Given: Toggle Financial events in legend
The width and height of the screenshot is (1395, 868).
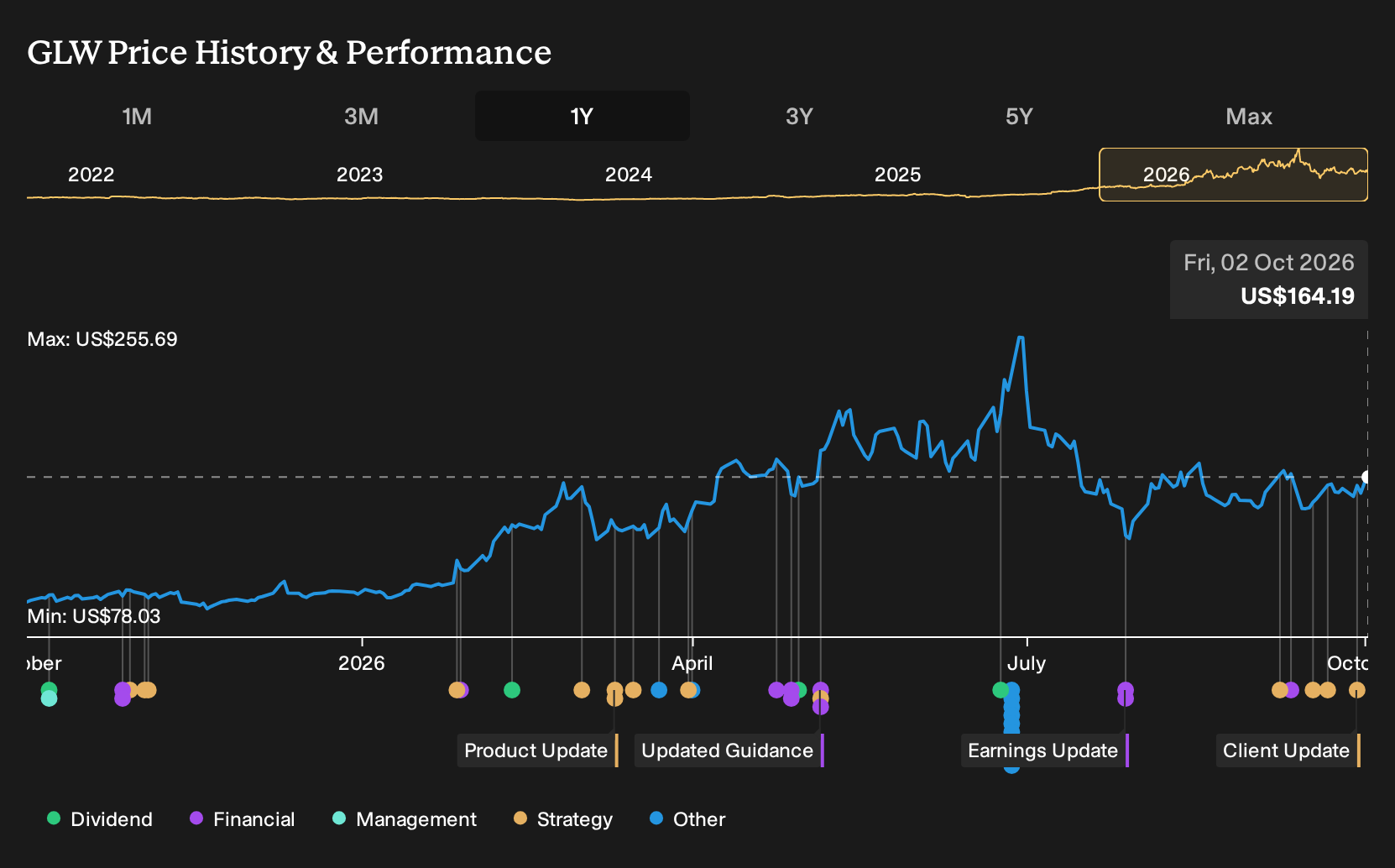Looking at the screenshot, I should click(x=242, y=819).
